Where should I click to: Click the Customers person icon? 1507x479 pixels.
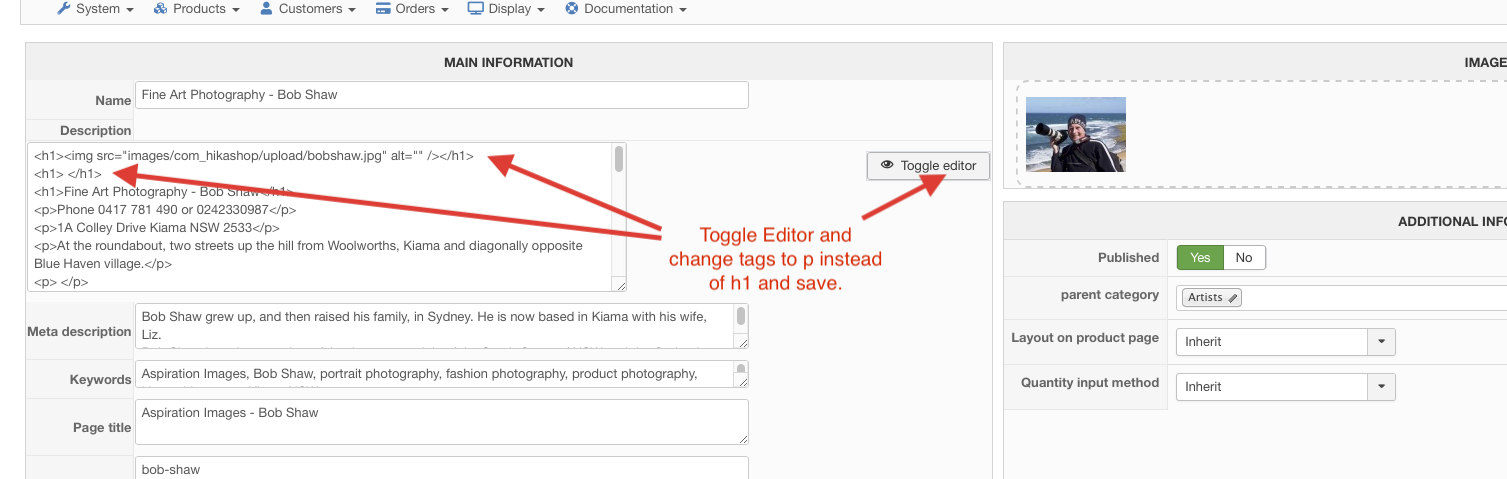tap(266, 9)
